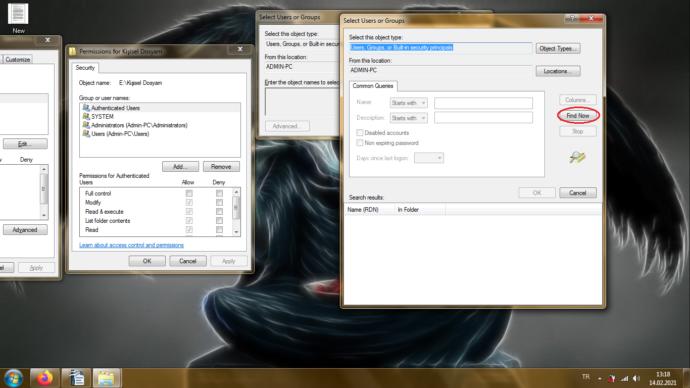Sort results by Name (RDN) column
This screenshot has width=690, height=388.
click(369, 210)
